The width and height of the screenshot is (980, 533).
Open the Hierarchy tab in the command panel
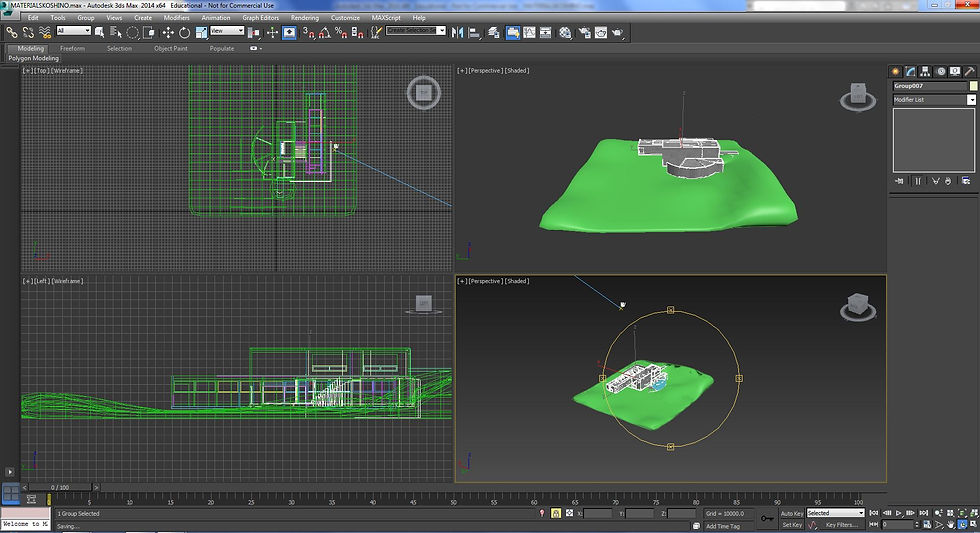926,71
